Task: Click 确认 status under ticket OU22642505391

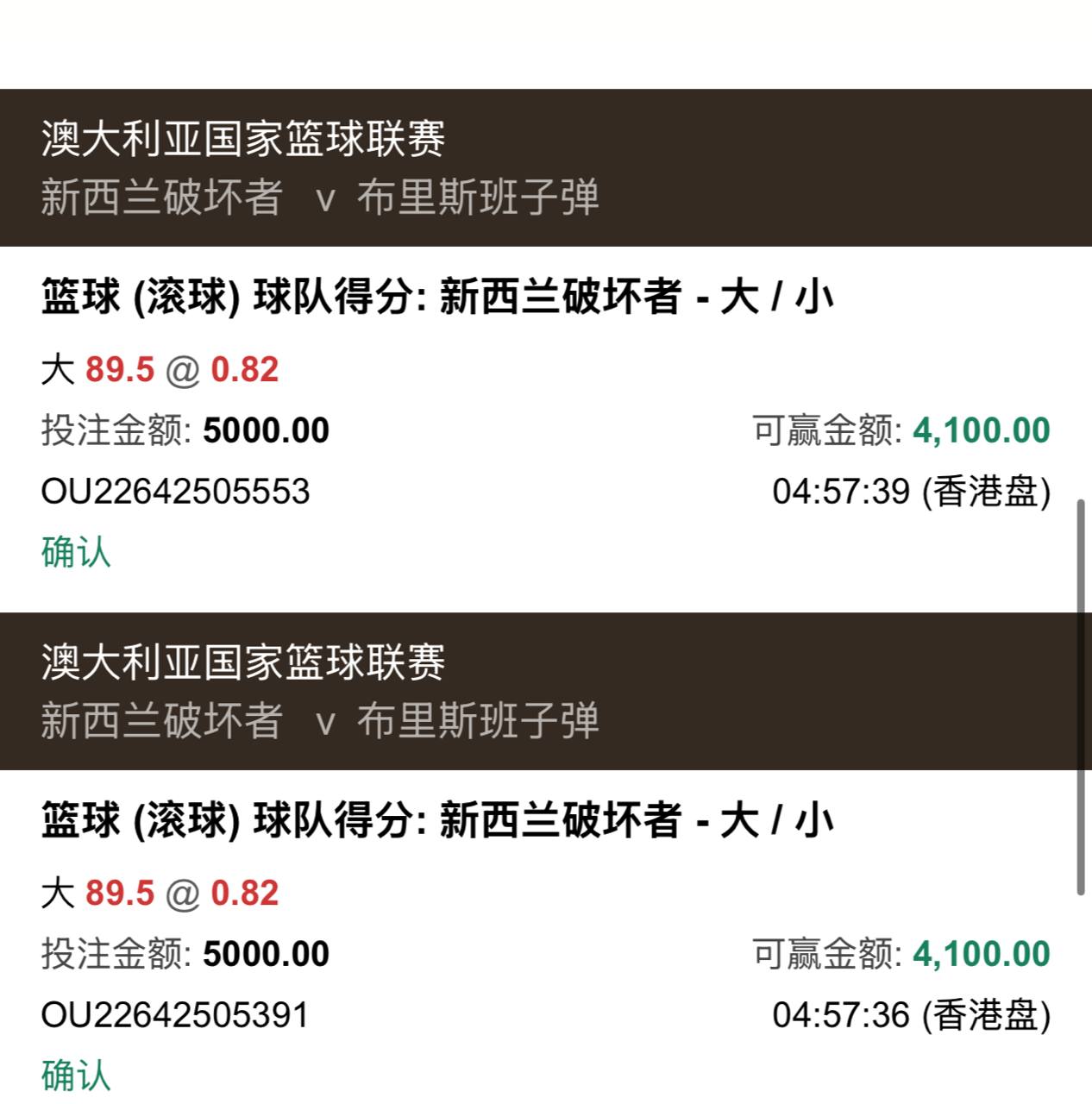Action: click(76, 1075)
